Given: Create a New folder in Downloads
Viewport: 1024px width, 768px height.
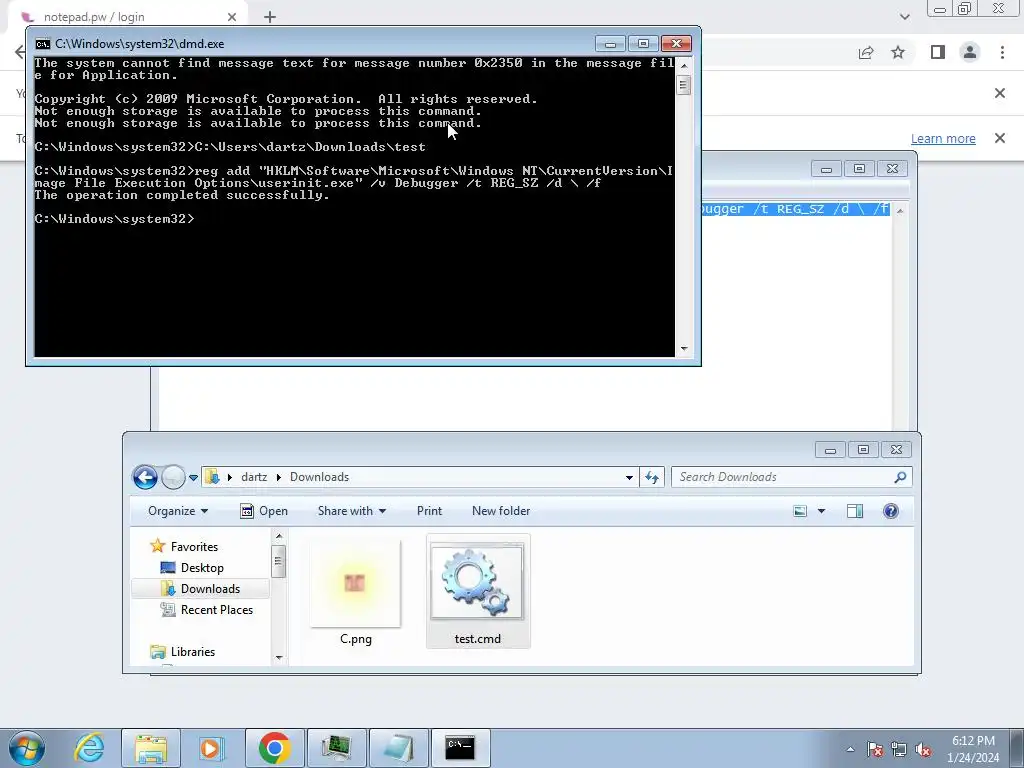Looking at the screenshot, I should click(501, 511).
